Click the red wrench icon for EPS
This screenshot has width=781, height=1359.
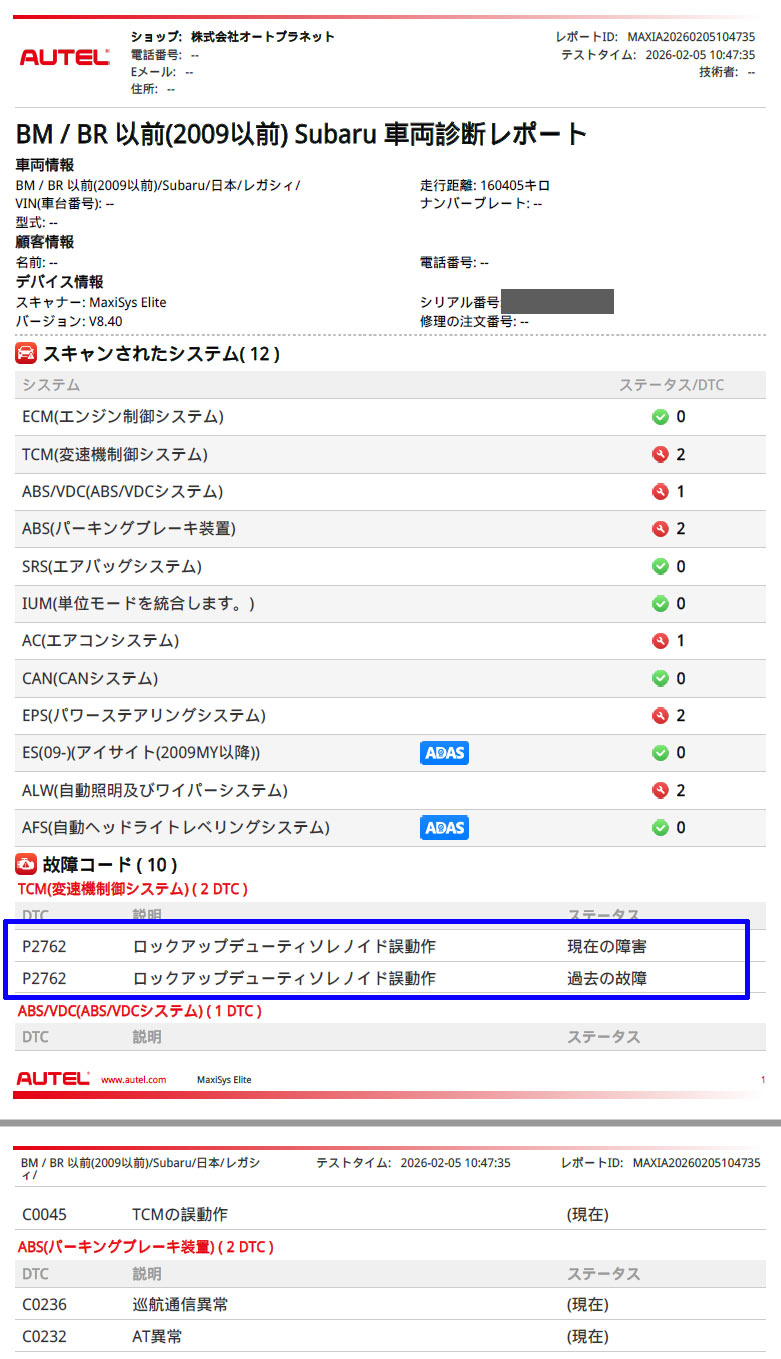[x=660, y=715]
